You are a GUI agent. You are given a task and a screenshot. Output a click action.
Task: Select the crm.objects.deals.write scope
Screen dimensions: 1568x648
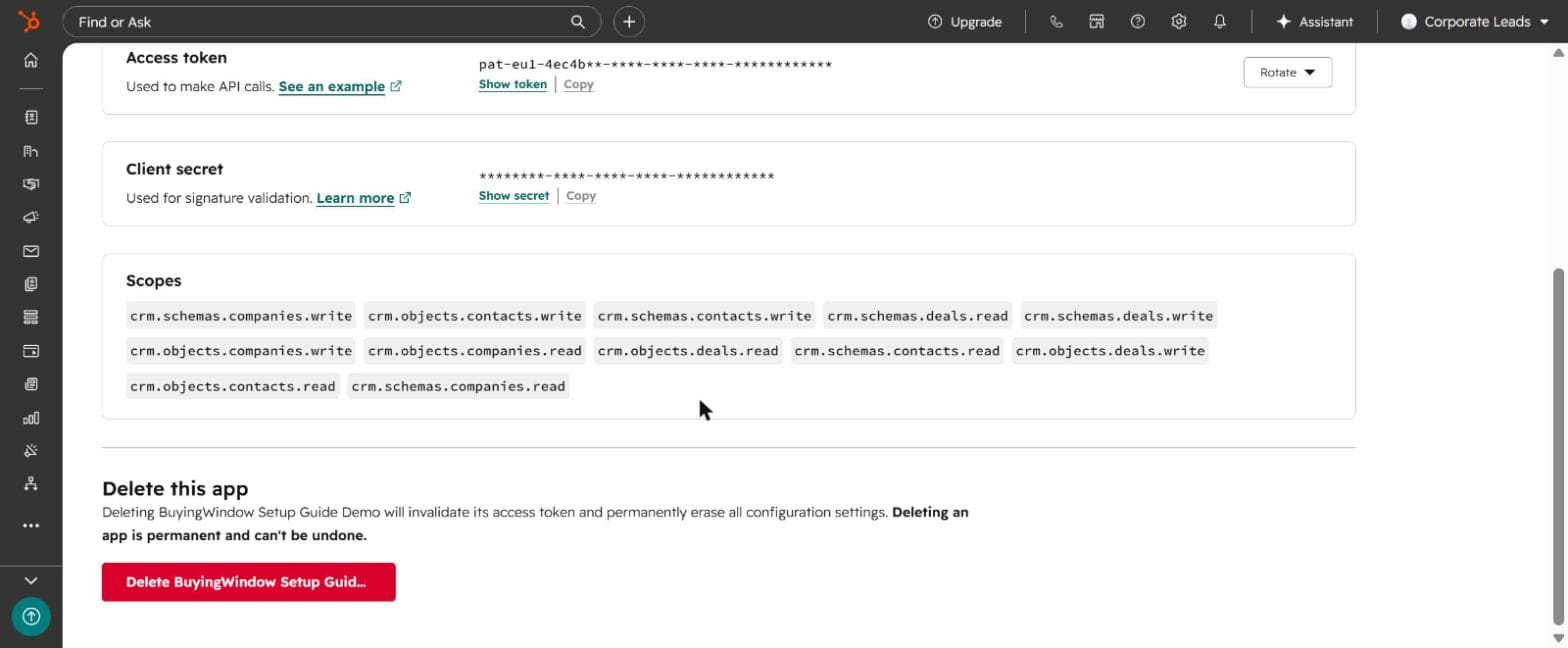[1110, 351]
